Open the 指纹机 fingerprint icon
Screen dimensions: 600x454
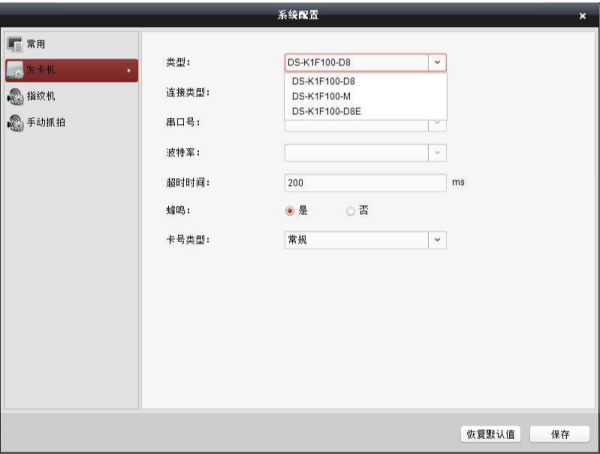click(15, 96)
